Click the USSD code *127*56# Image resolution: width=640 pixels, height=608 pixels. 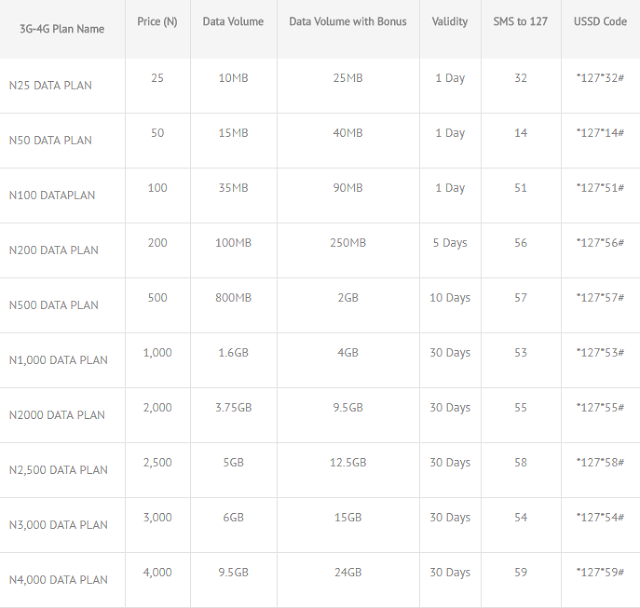(600, 243)
